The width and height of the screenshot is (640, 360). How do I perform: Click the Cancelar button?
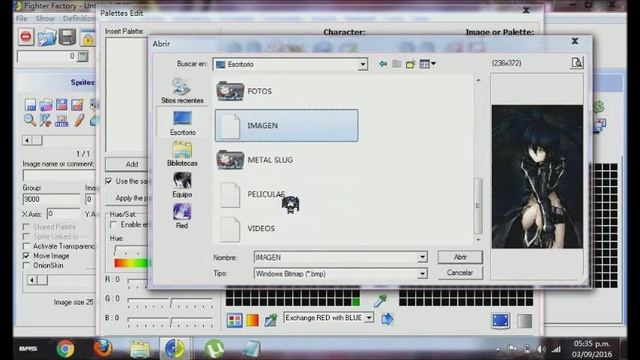460,273
